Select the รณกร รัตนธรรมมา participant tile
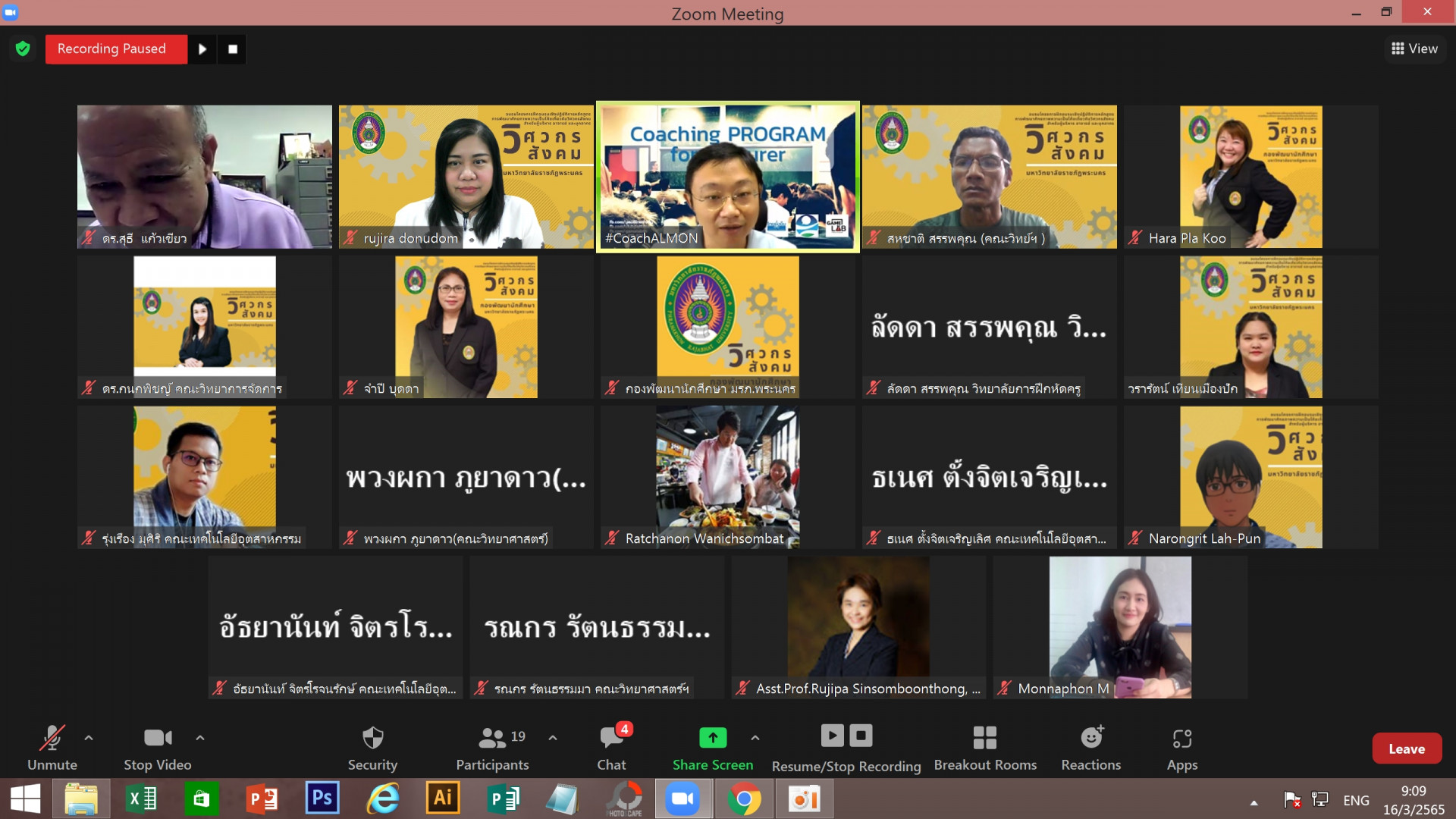 (x=597, y=627)
